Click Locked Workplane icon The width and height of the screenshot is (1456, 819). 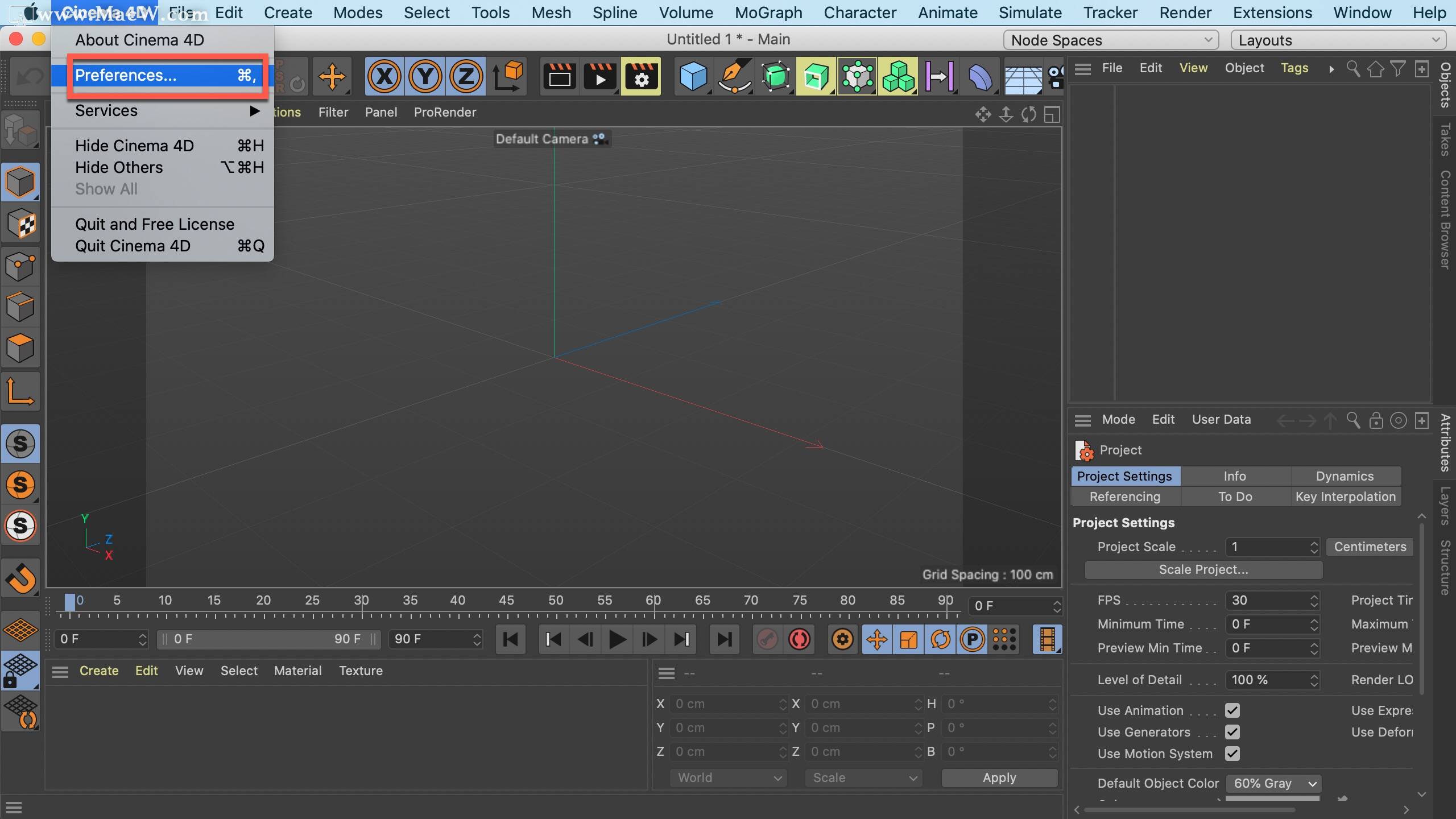(x=20, y=670)
